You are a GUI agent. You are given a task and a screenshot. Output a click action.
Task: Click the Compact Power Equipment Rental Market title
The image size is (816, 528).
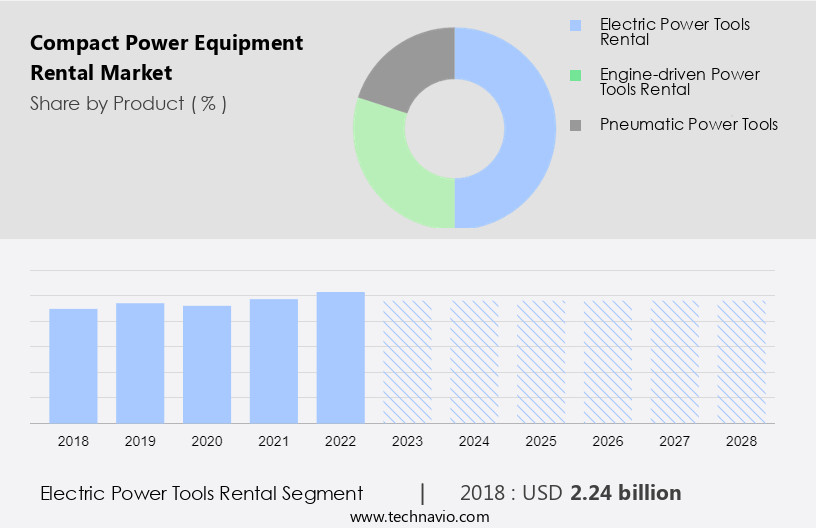[x=166, y=58]
